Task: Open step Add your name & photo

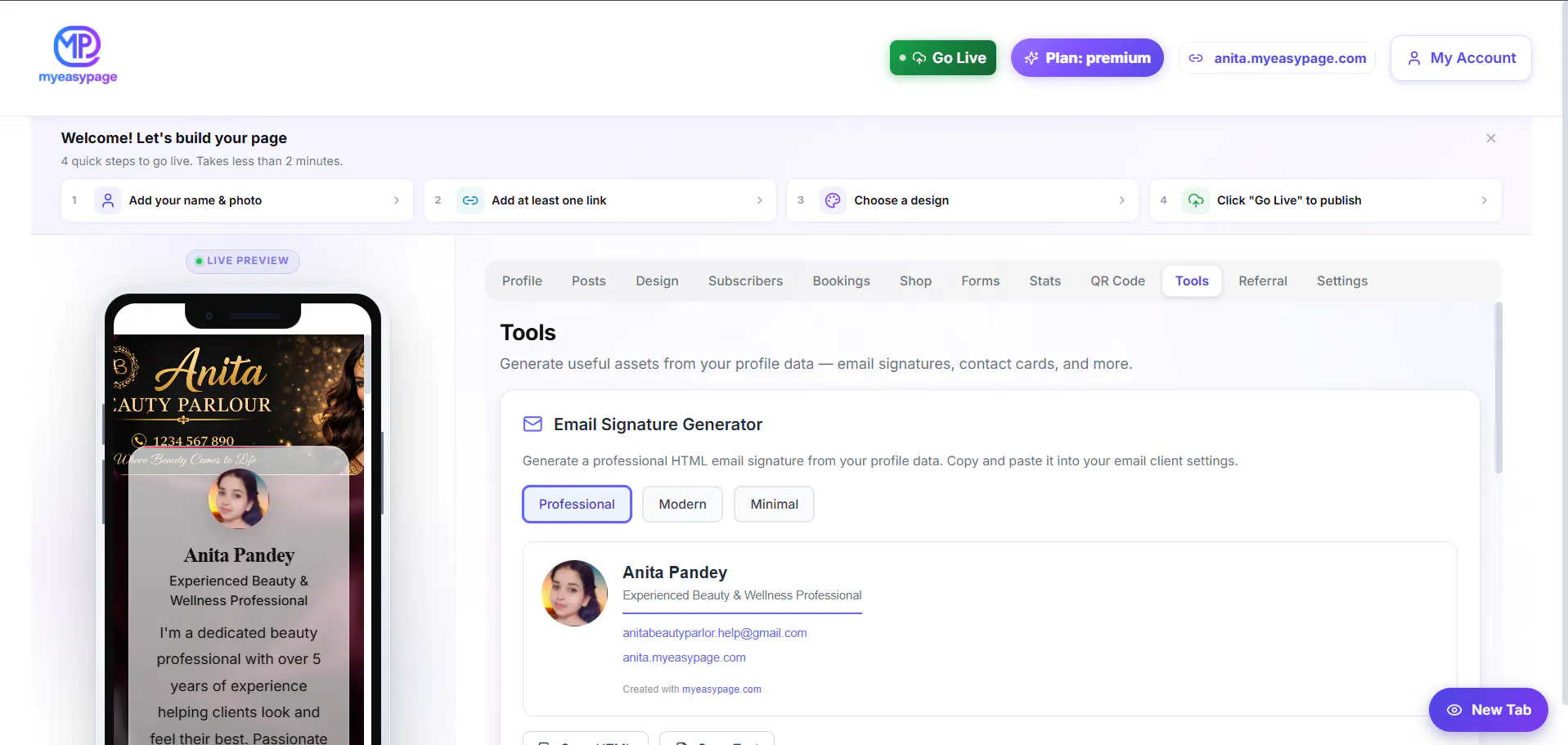Action: tap(237, 200)
